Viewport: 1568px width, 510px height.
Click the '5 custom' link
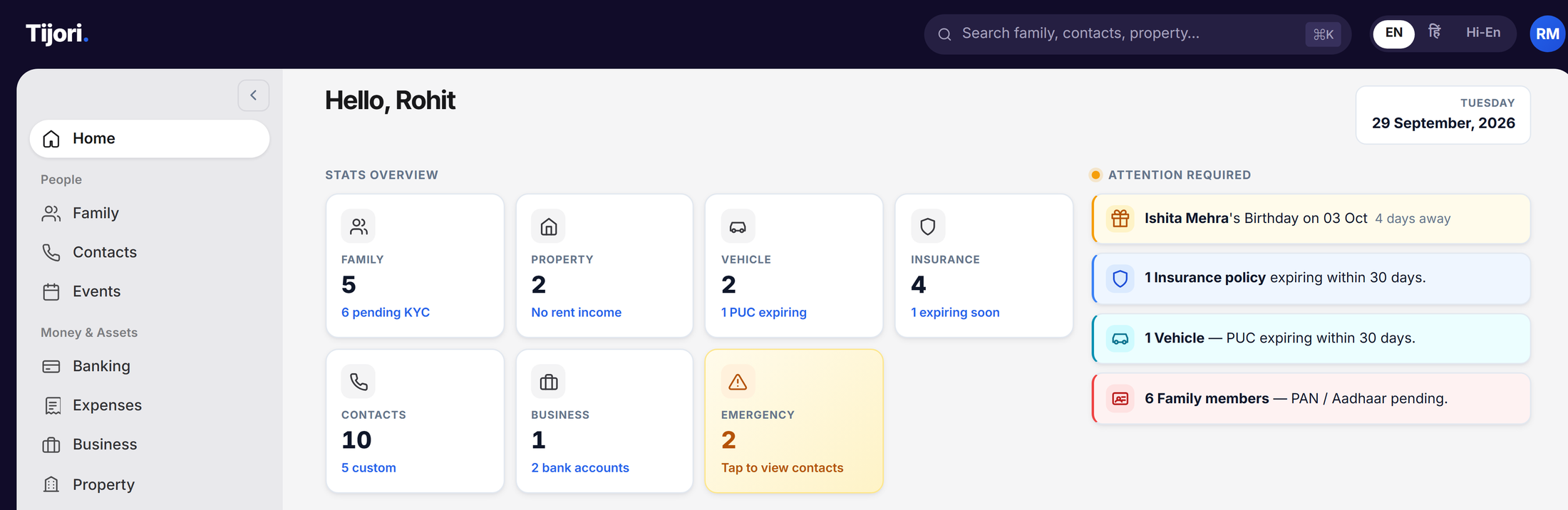(x=368, y=468)
